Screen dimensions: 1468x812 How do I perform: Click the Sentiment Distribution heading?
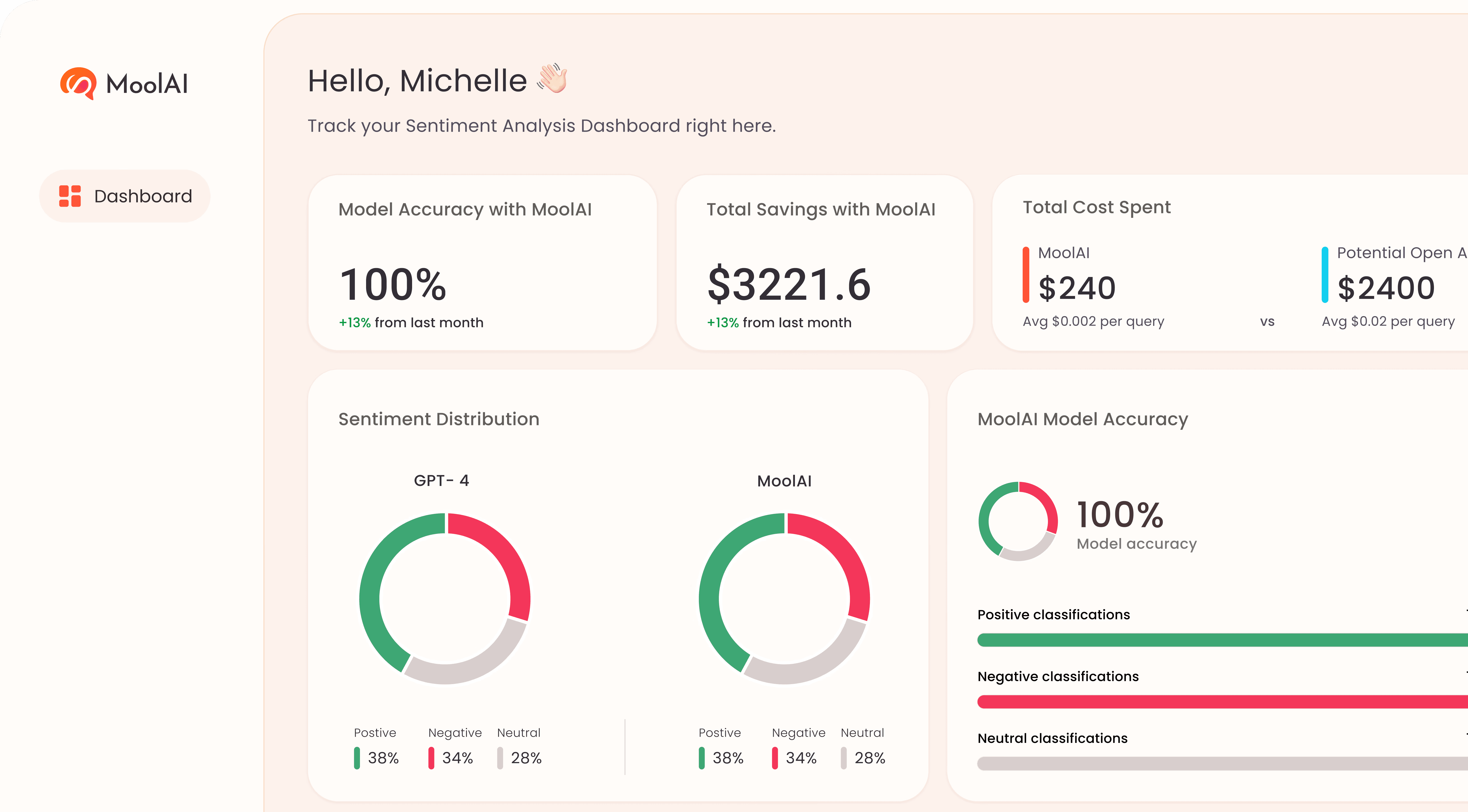438,419
